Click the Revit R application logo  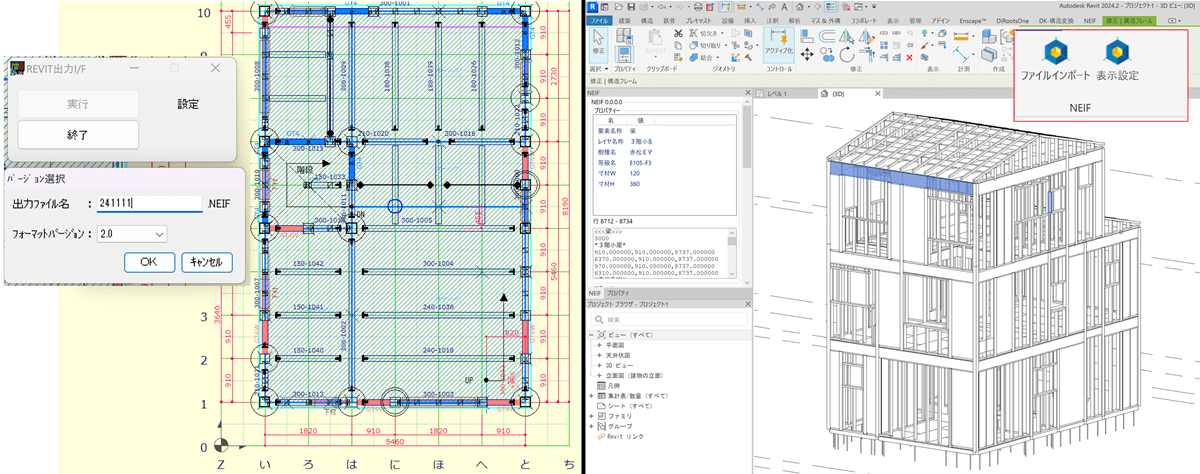point(593,6)
